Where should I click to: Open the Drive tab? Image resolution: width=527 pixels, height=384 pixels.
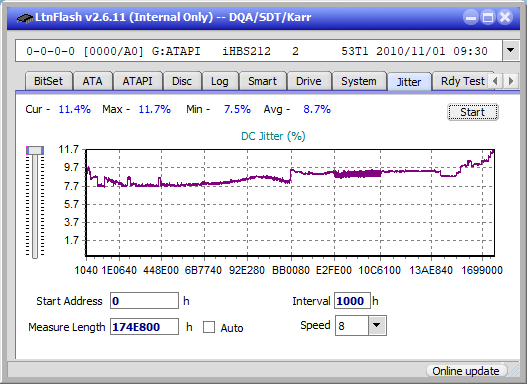coord(309,81)
